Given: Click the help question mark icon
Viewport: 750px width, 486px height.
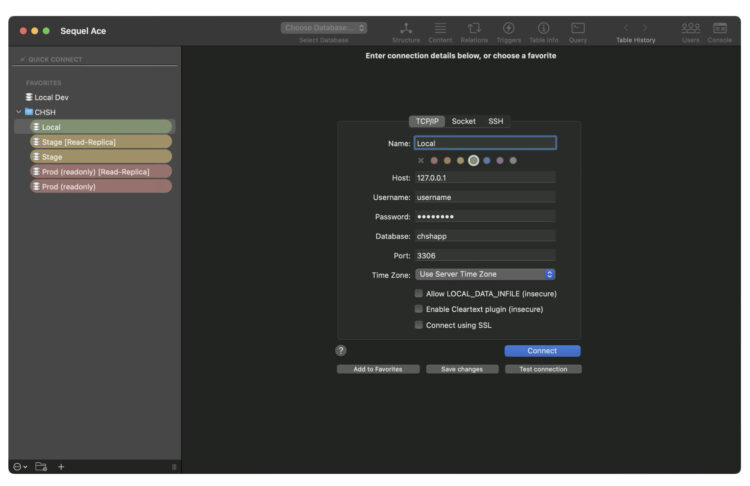Looking at the screenshot, I should coord(341,351).
